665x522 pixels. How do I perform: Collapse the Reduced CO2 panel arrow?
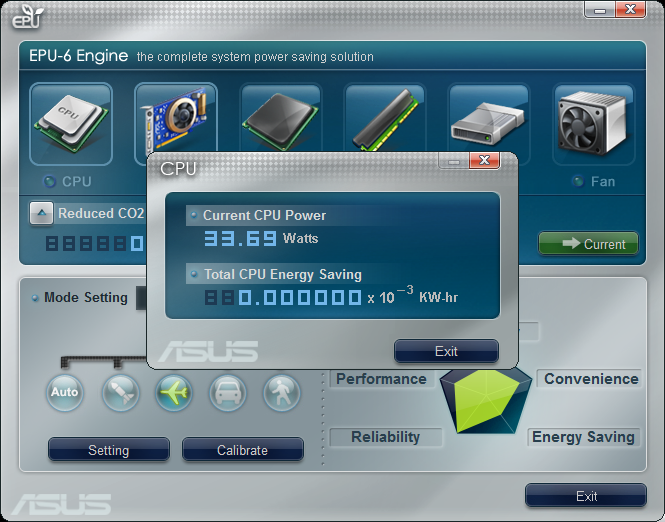coord(41,213)
